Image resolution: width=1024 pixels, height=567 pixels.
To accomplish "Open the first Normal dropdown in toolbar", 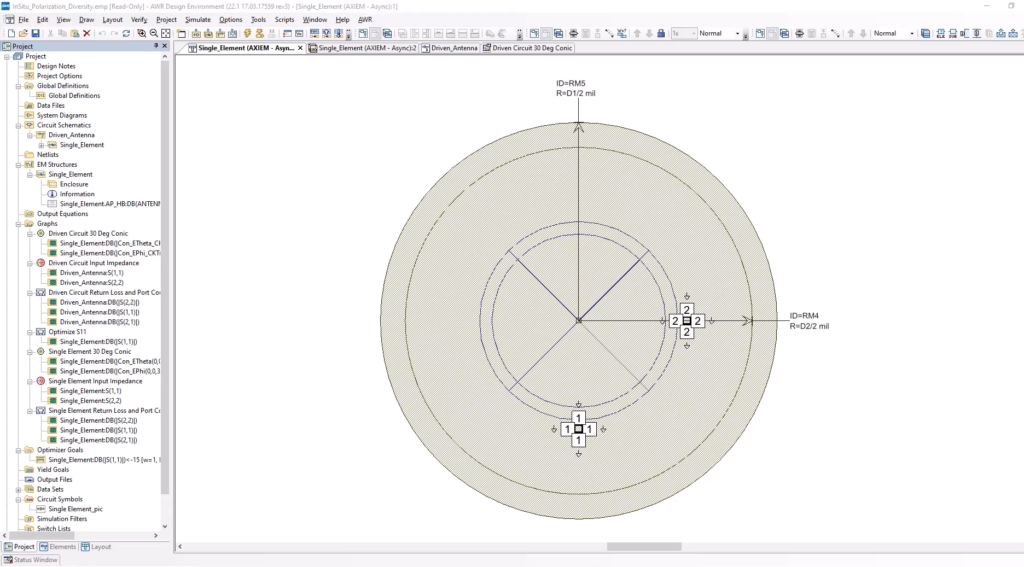I will 737,33.
